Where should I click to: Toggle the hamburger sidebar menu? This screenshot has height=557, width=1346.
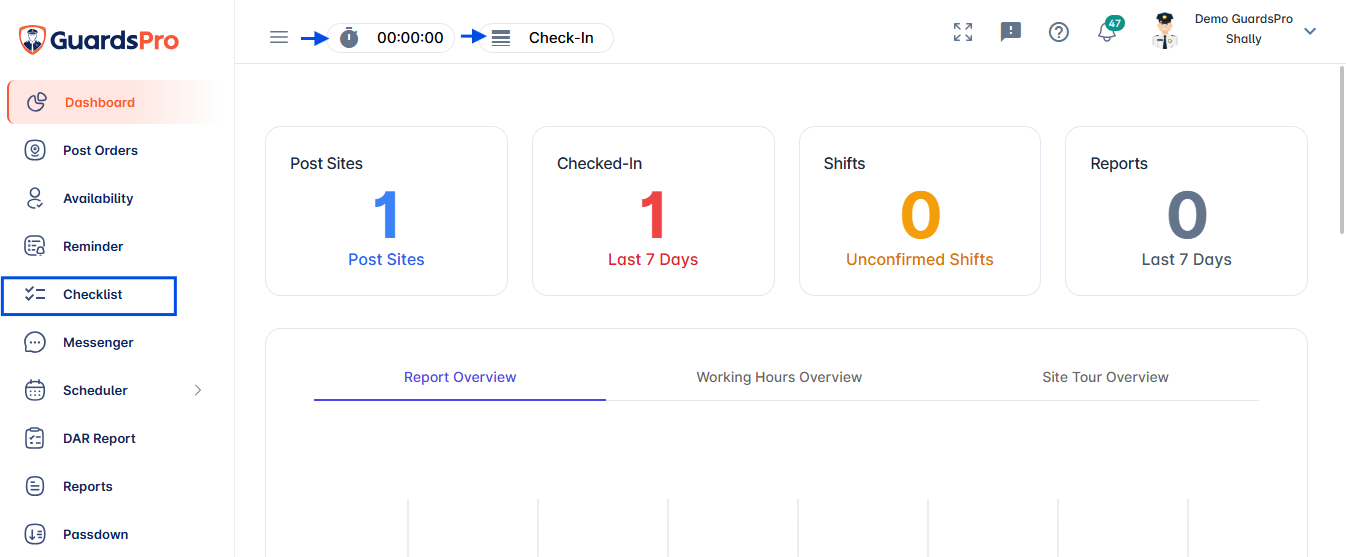click(279, 38)
